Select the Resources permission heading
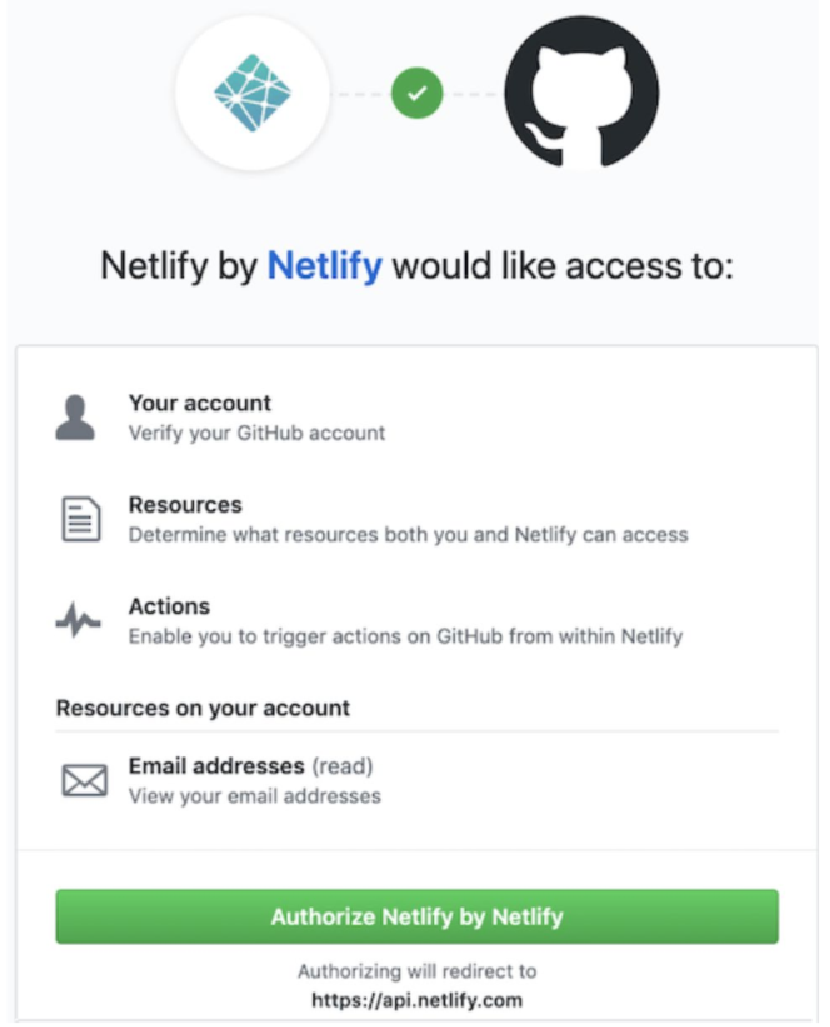 (x=185, y=505)
